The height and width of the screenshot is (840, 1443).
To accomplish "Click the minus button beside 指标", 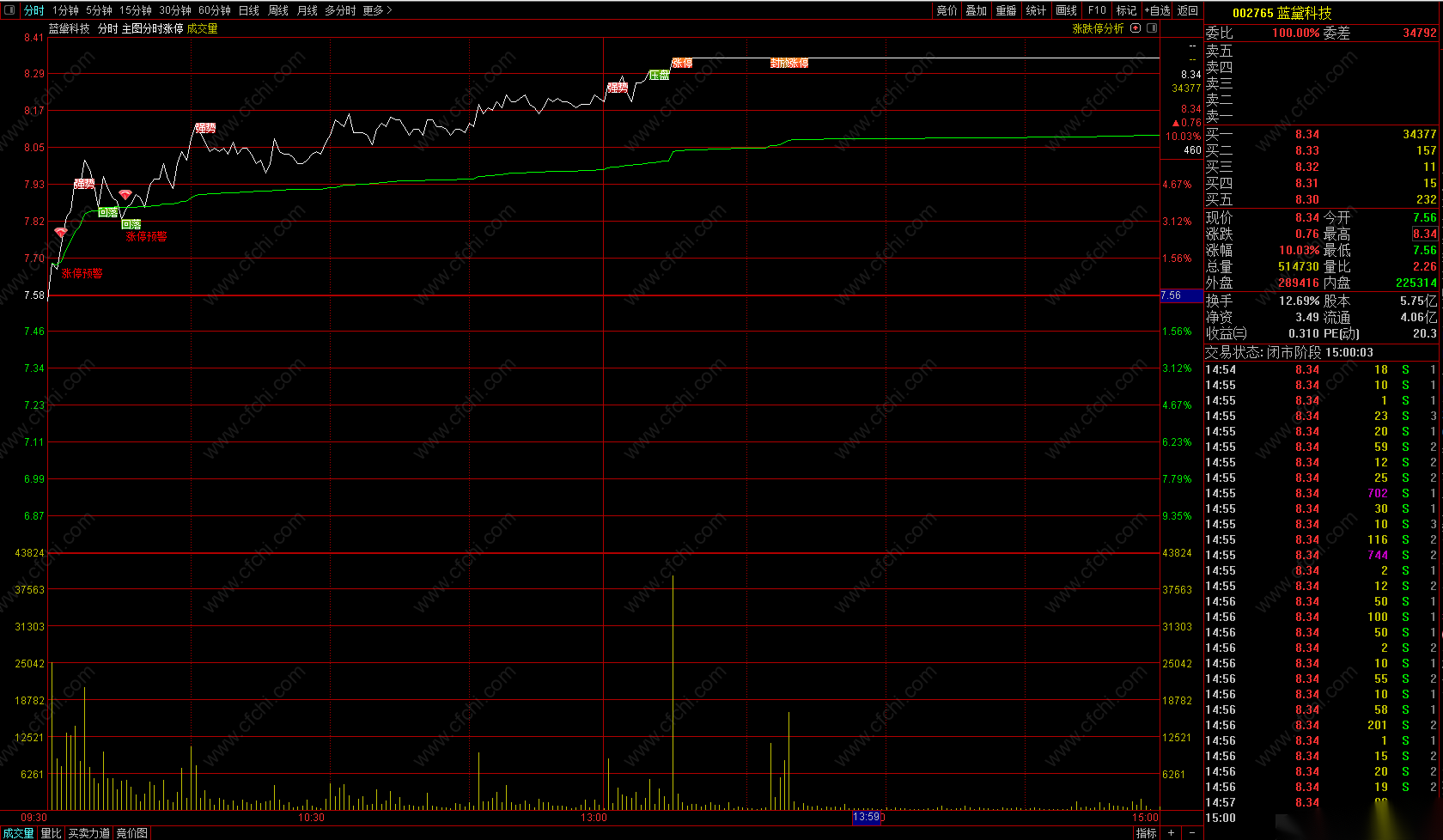I will pyautogui.click(x=1192, y=832).
